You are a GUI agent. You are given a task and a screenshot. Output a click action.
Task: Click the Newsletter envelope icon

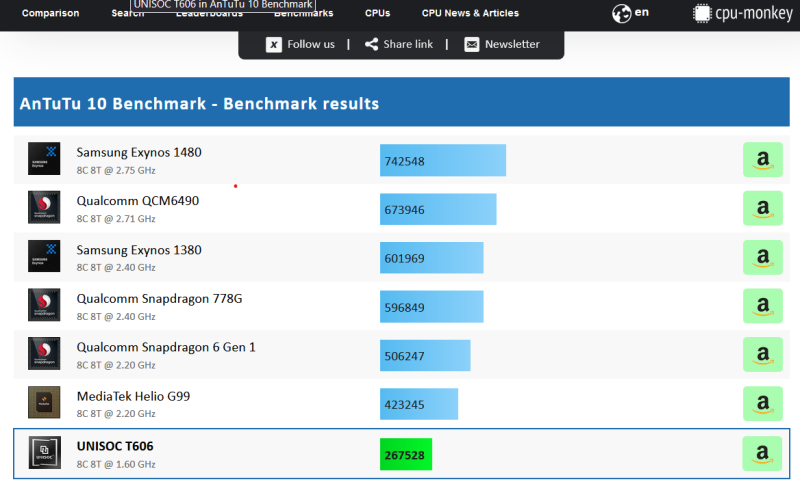pyautogui.click(x=471, y=44)
